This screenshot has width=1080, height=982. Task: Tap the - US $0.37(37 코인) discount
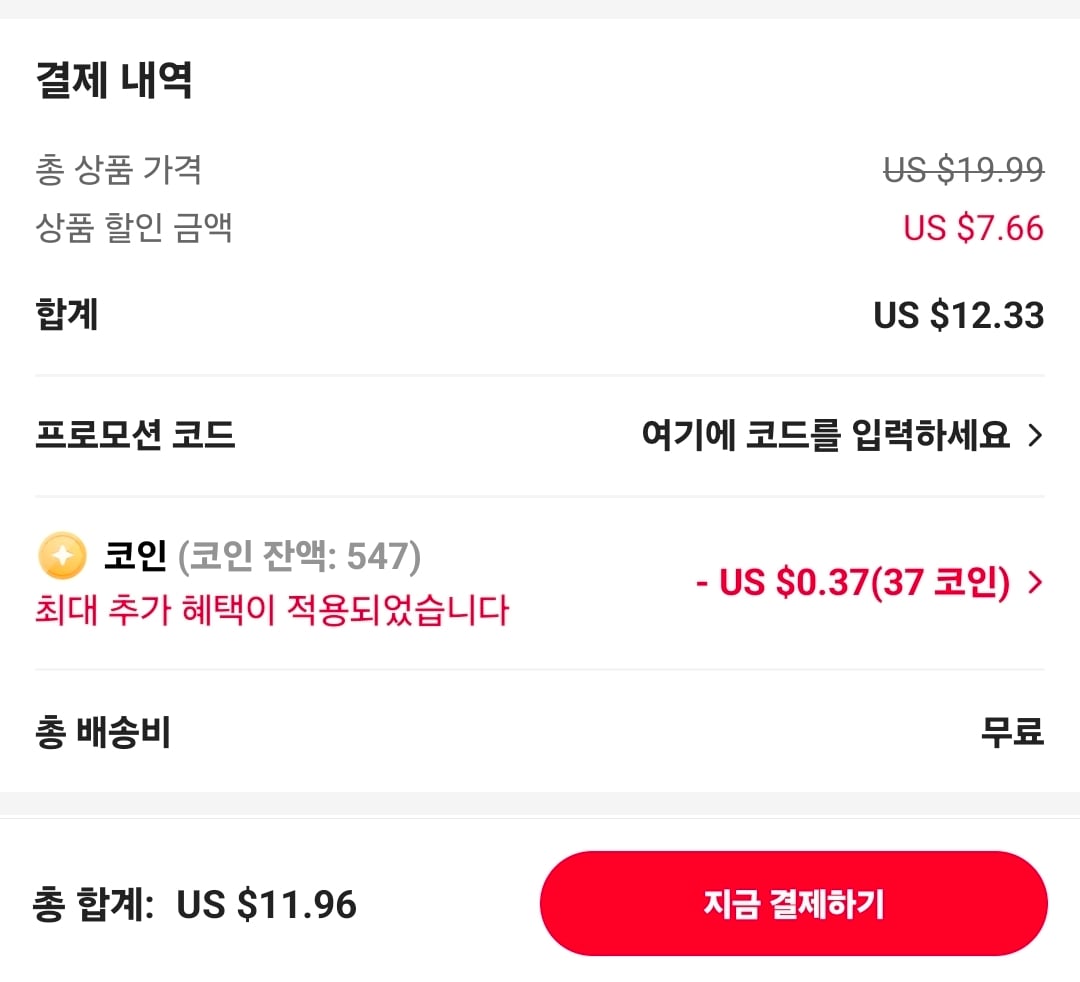853,583
